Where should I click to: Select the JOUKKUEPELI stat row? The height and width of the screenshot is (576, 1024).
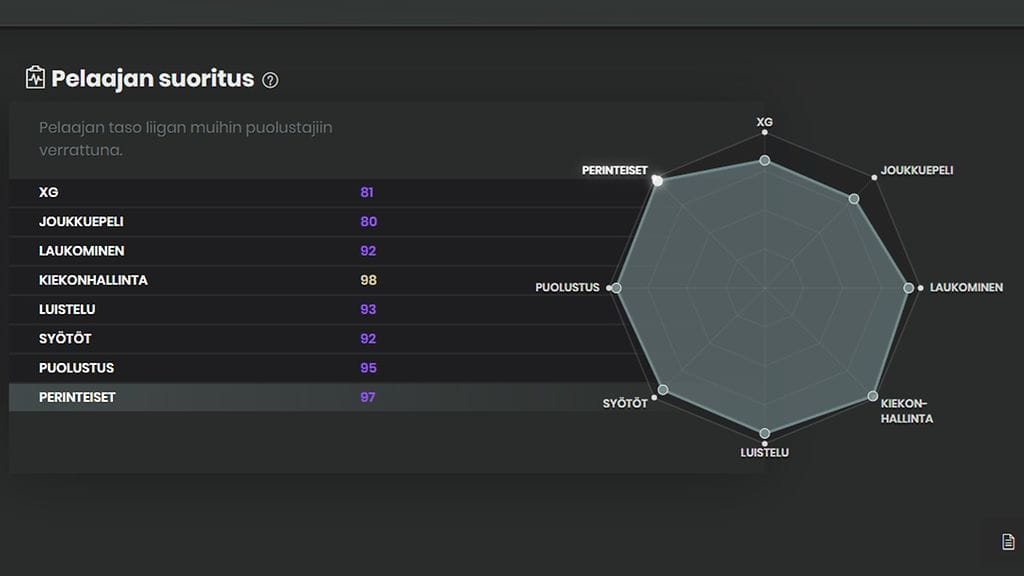pos(200,221)
